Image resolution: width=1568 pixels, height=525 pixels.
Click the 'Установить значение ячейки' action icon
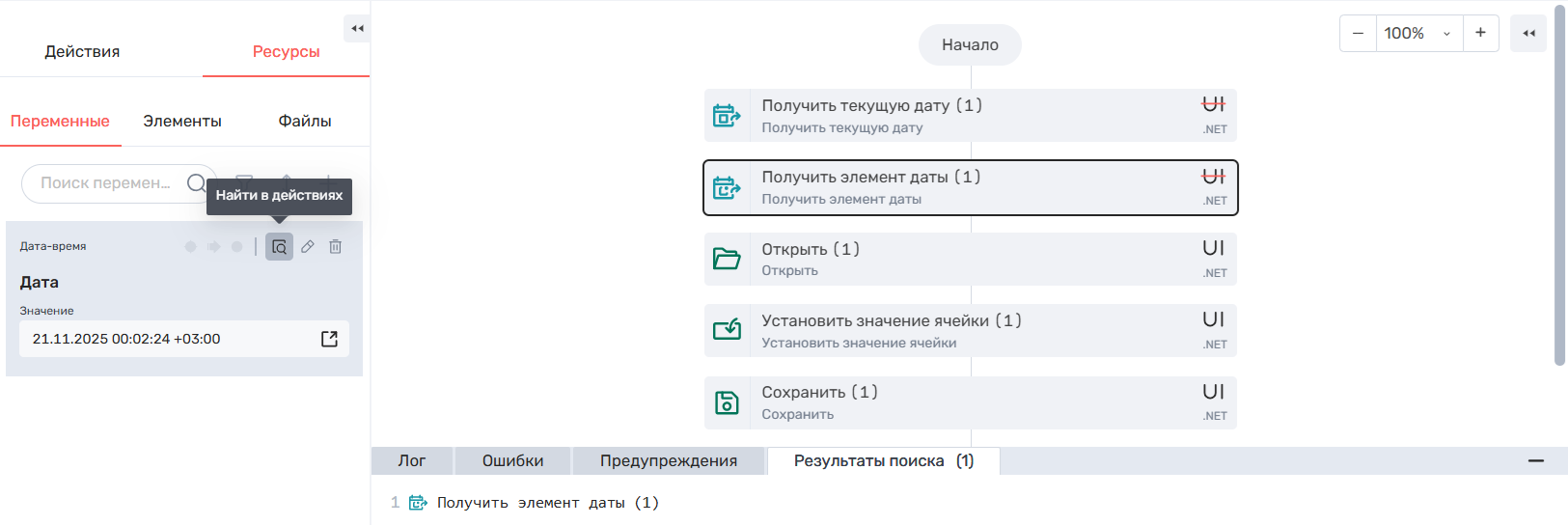tap(727, 330)
